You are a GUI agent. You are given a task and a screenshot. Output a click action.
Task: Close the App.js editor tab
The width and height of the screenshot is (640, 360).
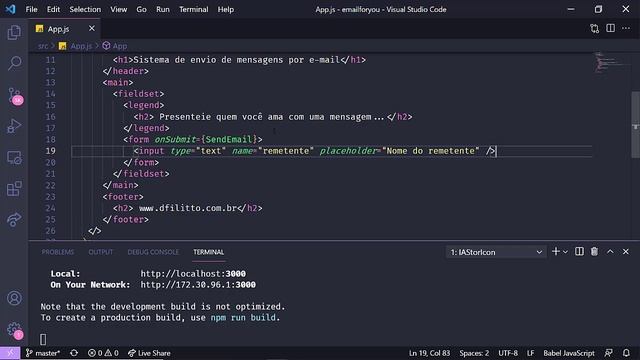pos(91,28)
